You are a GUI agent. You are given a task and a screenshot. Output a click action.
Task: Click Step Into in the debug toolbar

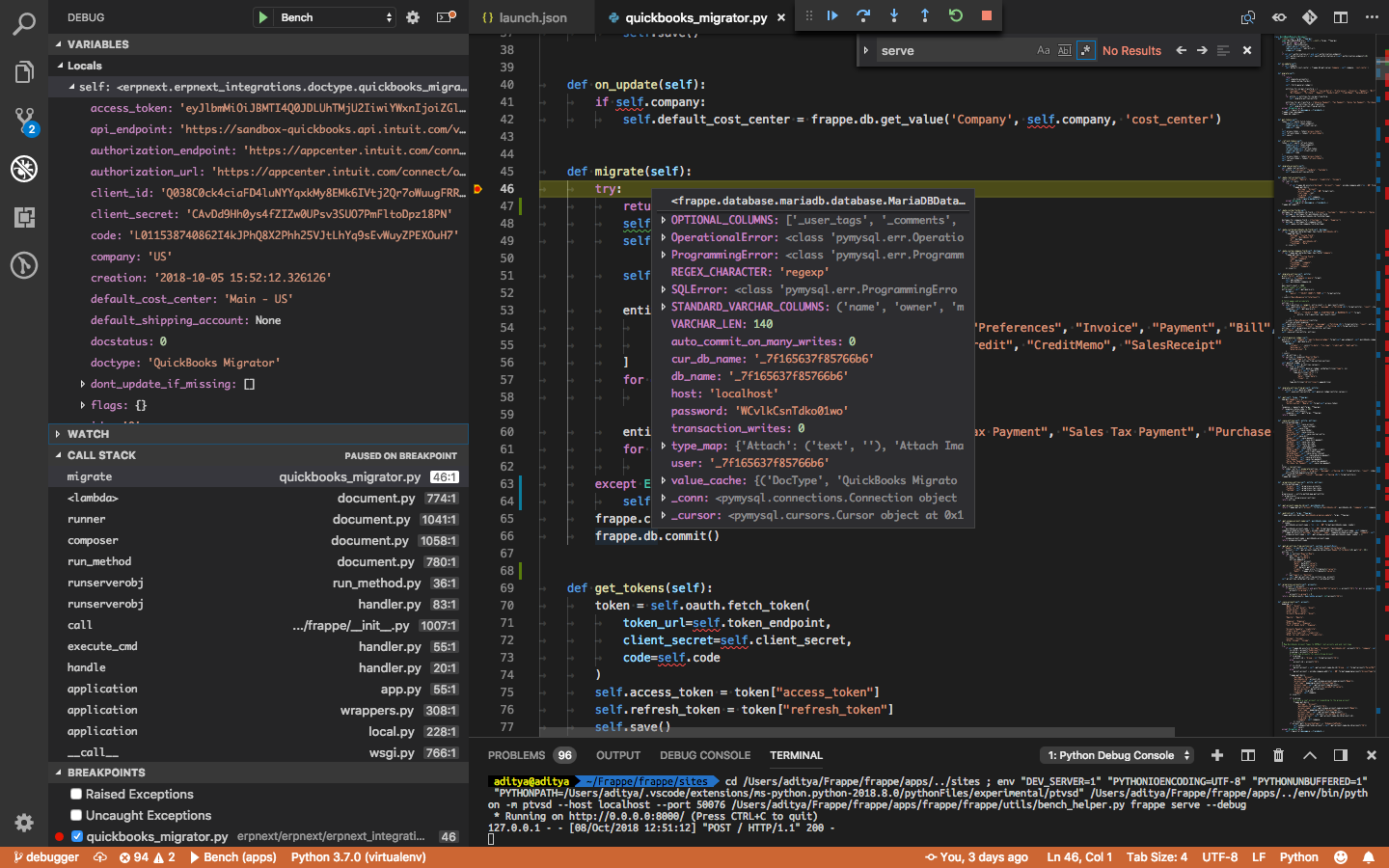894,15
